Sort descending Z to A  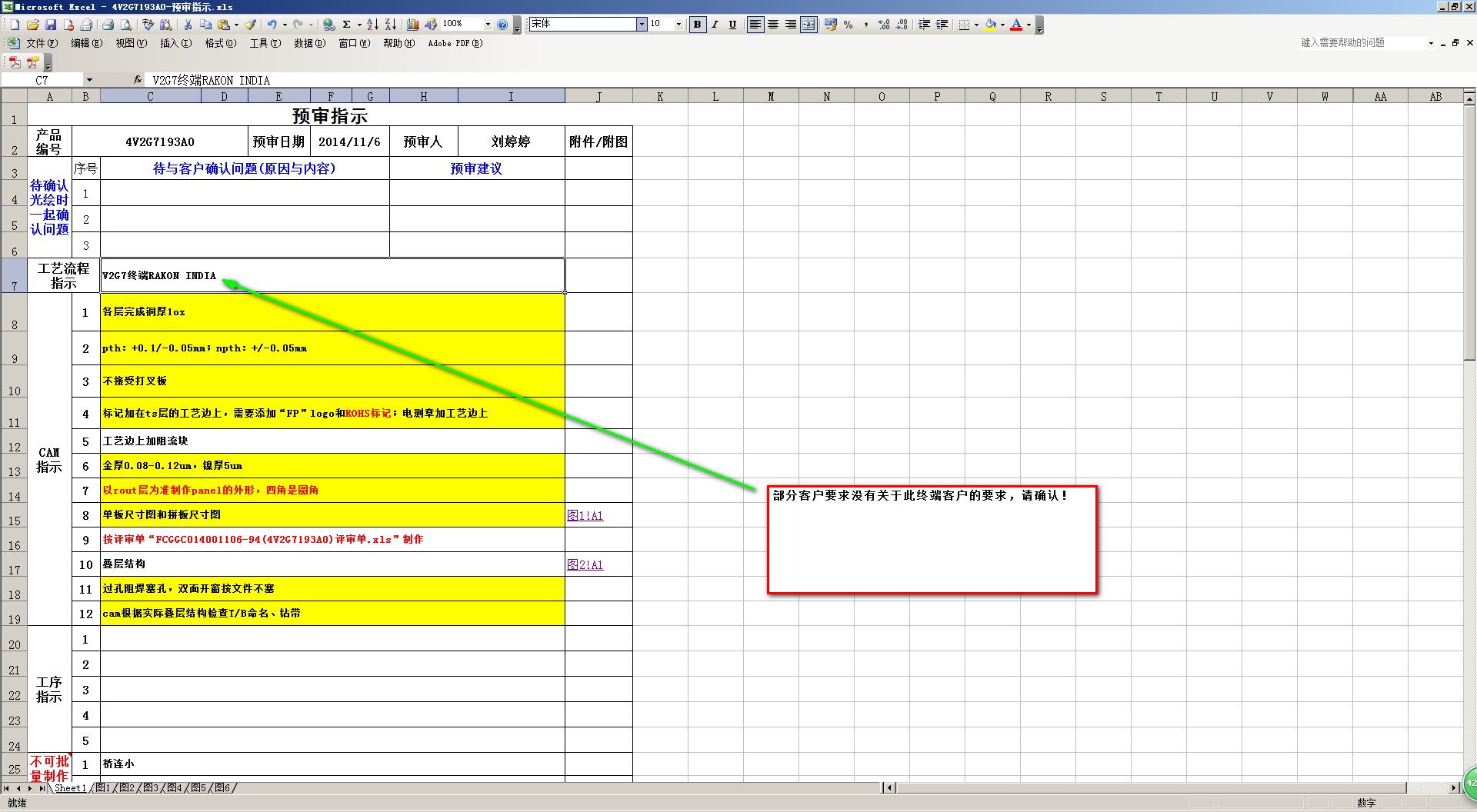pos(390,25)
